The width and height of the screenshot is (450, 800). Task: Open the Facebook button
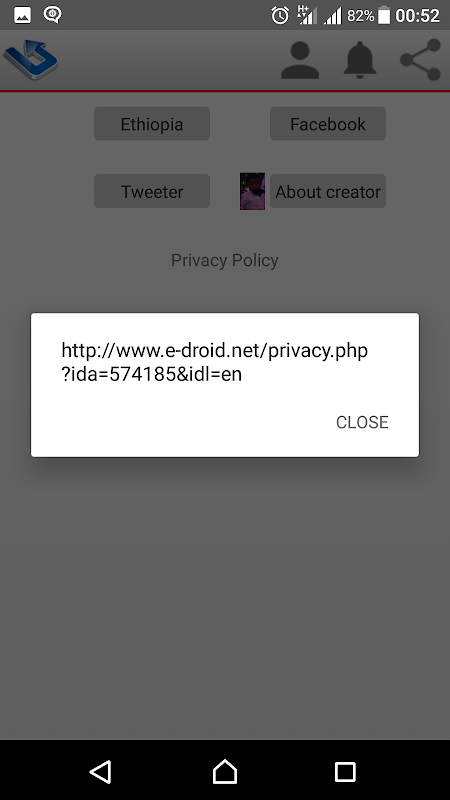328,123
